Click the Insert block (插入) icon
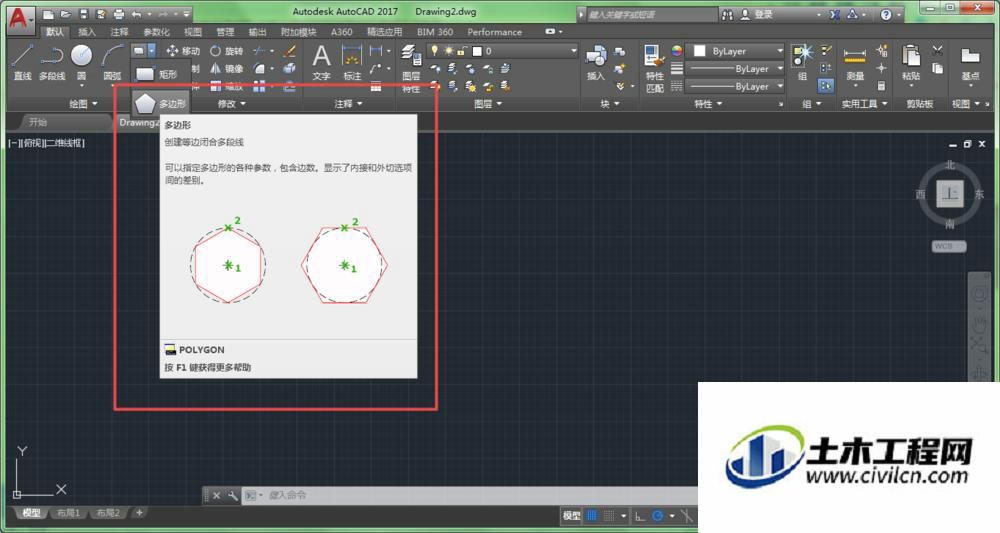The image size is (1000, 533). tap(596, 62)
